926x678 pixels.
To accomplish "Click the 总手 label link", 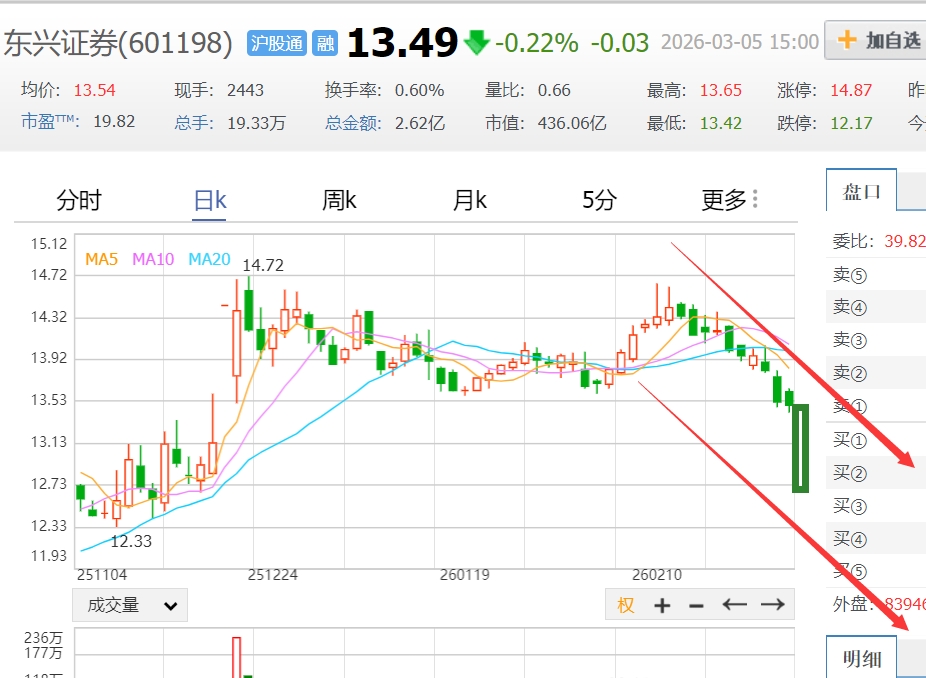I will [194, 123].
